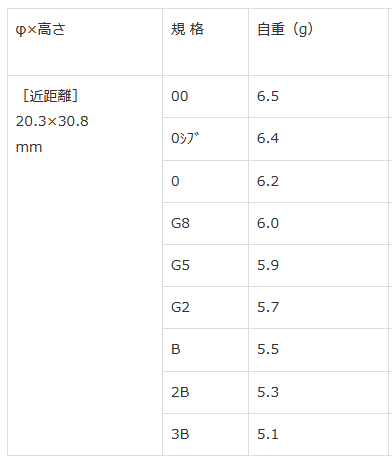Click the φ×高さ column header
The height and width of the screenshot is (466, 392).
pos(85,42)
